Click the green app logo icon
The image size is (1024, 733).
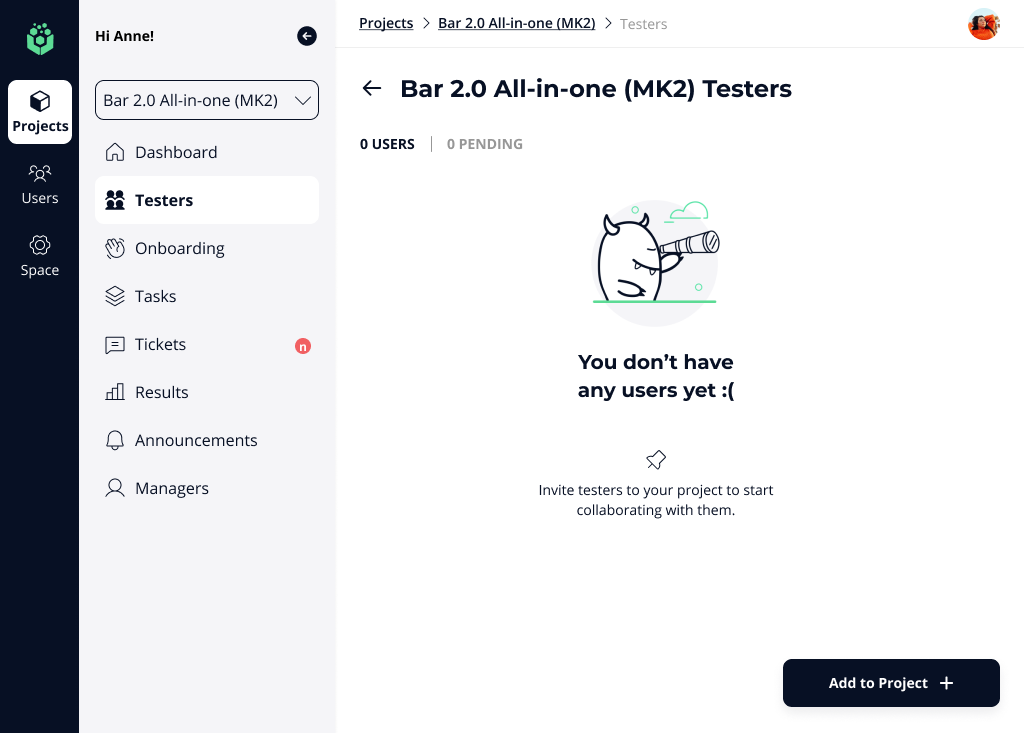coord(39,39)
